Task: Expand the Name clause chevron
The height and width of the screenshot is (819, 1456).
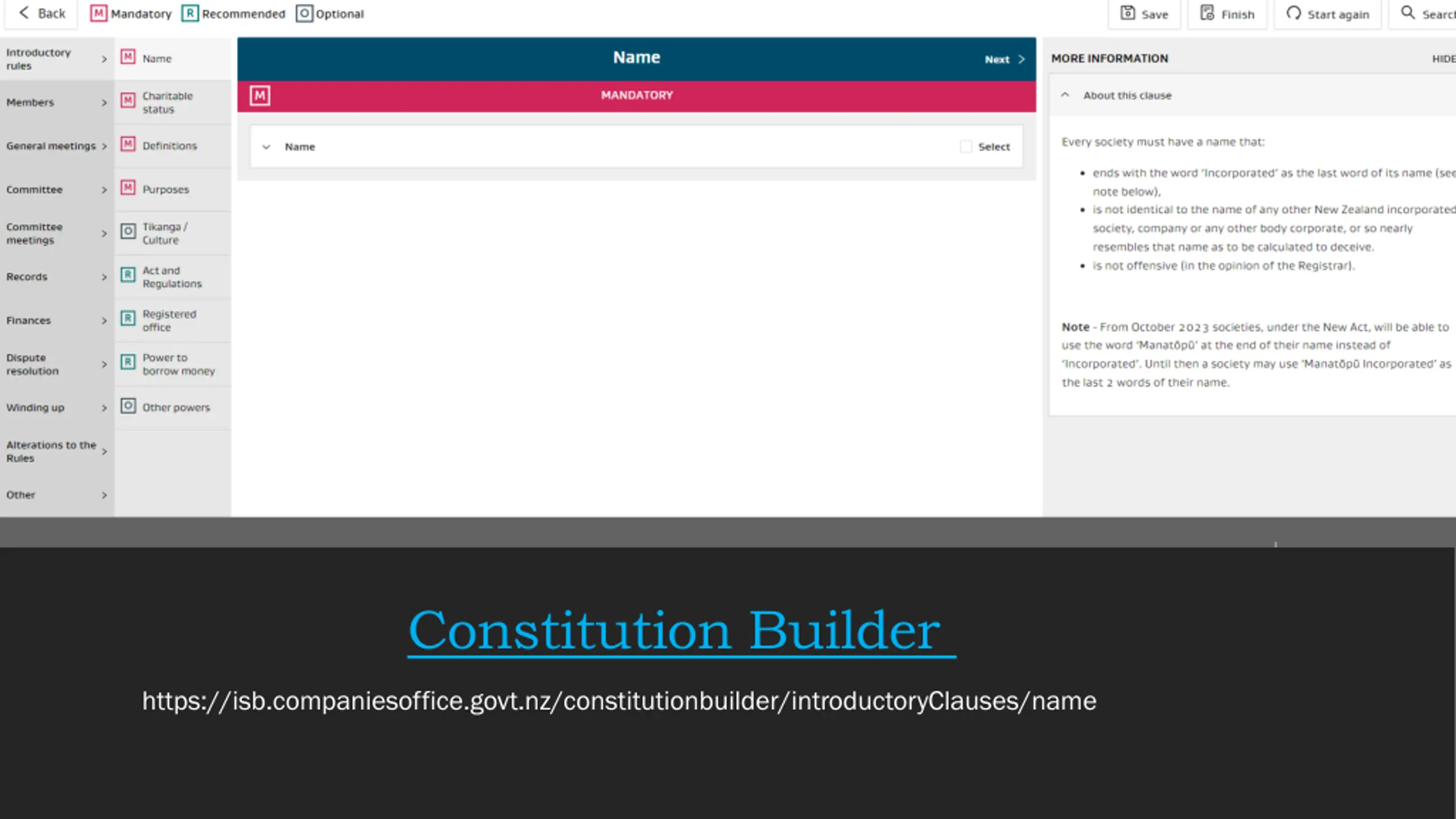Action: [x=266, y=147]
